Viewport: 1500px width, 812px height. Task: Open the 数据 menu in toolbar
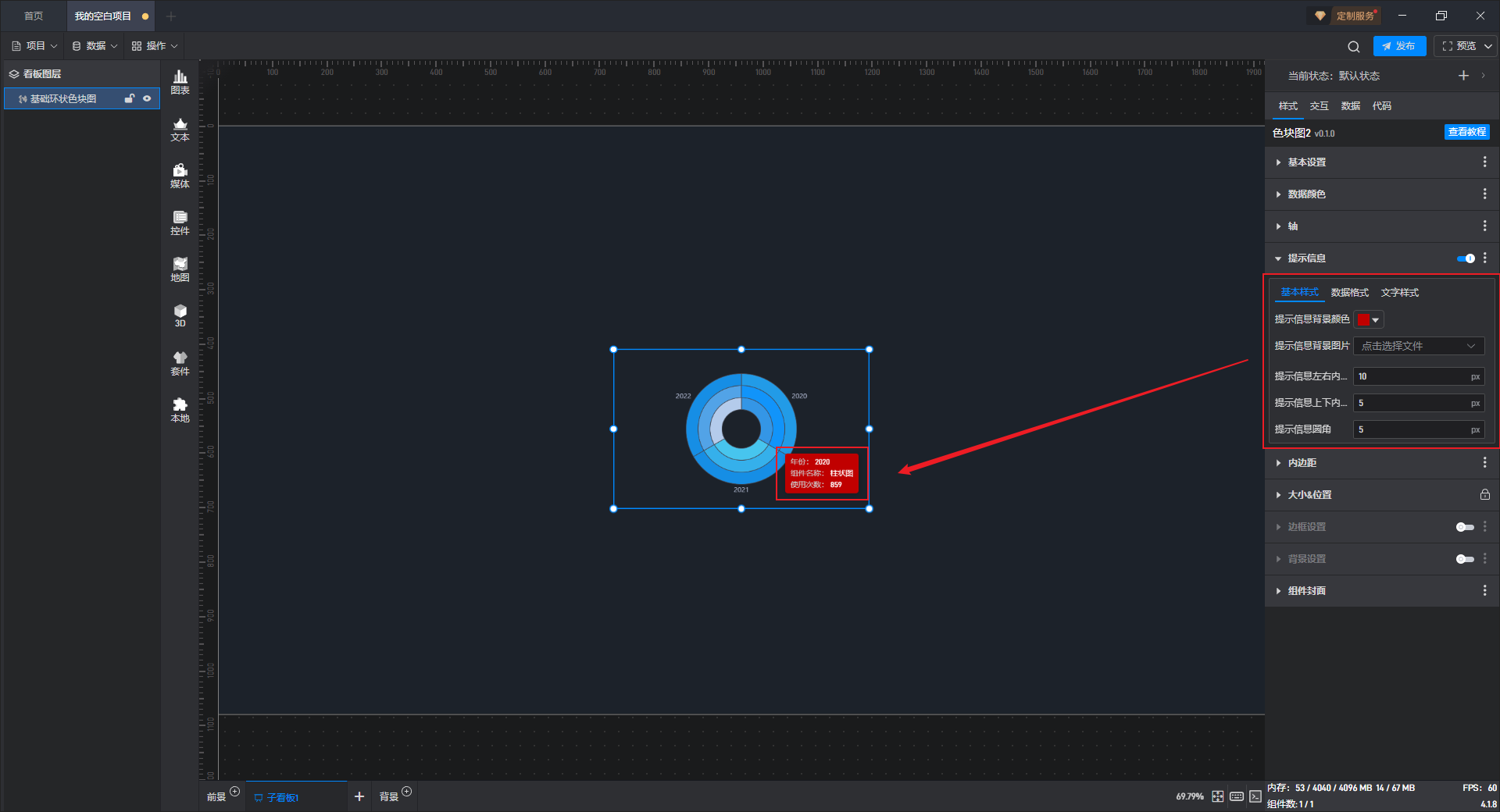coord(95,46)
